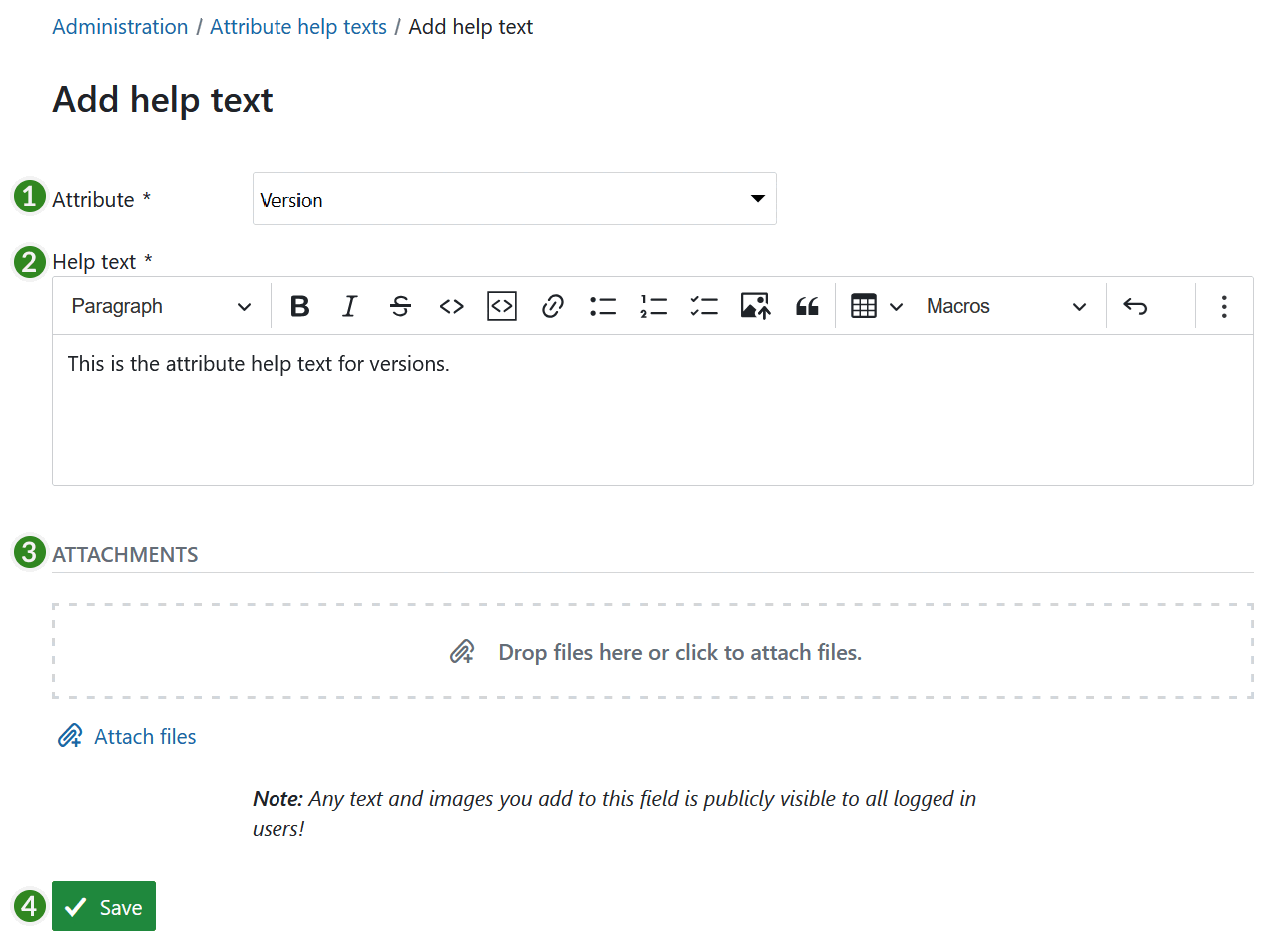This screenshot has width=1273, height=949.
Task: Insert a block quote
Action: click(x=806, y=306)
